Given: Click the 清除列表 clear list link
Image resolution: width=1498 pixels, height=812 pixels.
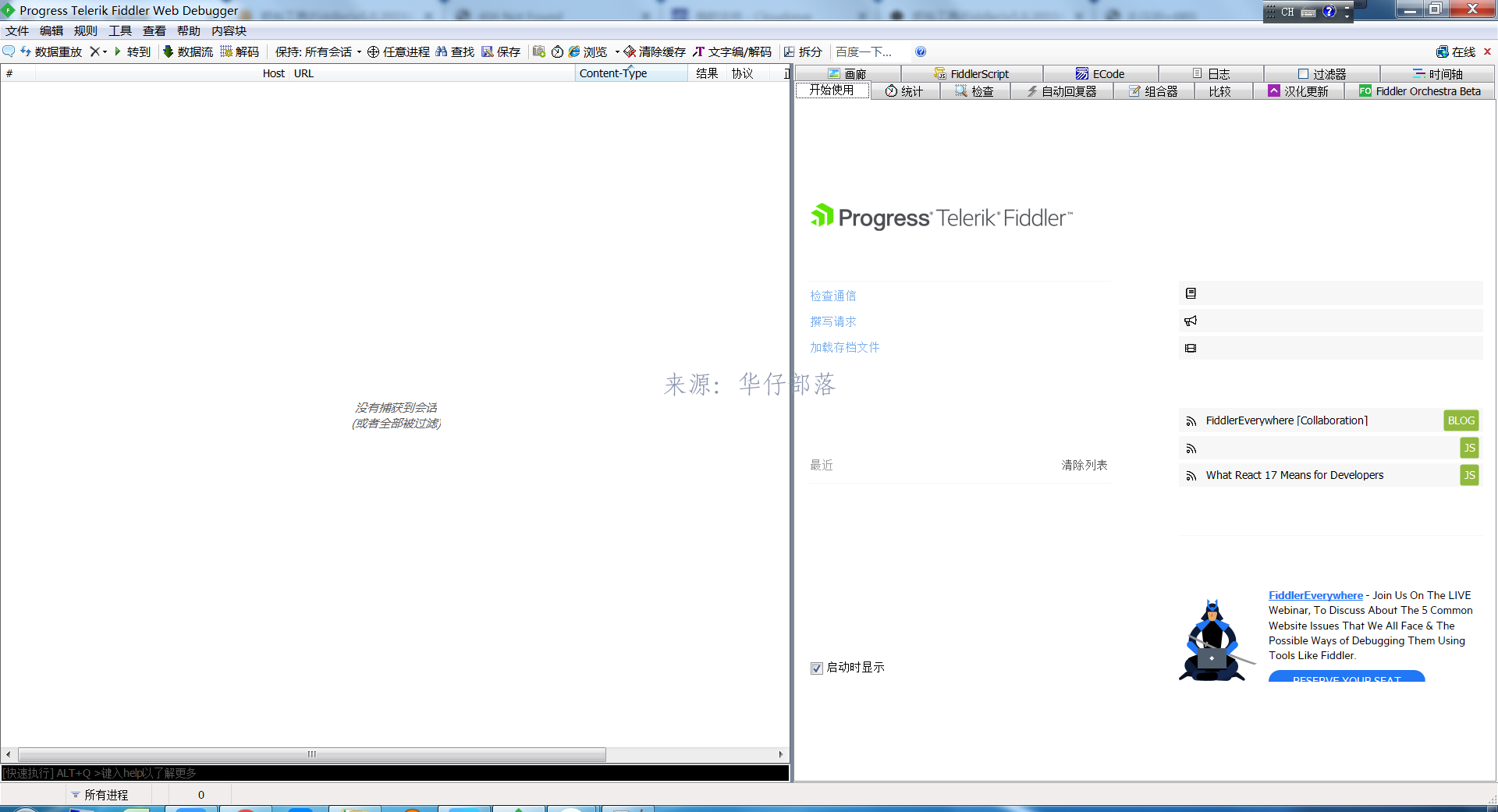Looking at the screenshot, I should pyautogui.click(x=1084, y=465).
